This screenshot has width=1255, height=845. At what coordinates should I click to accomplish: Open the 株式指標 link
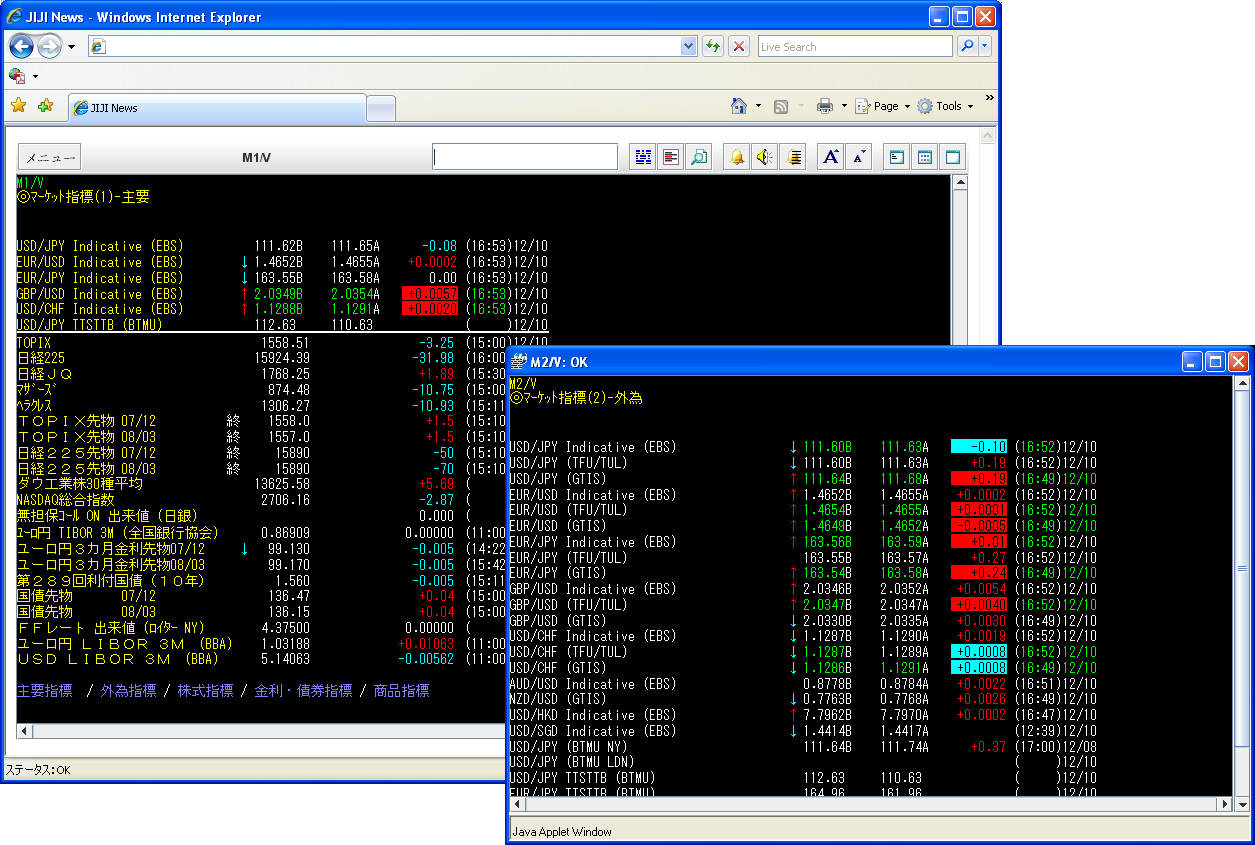(x=205, y=691)
